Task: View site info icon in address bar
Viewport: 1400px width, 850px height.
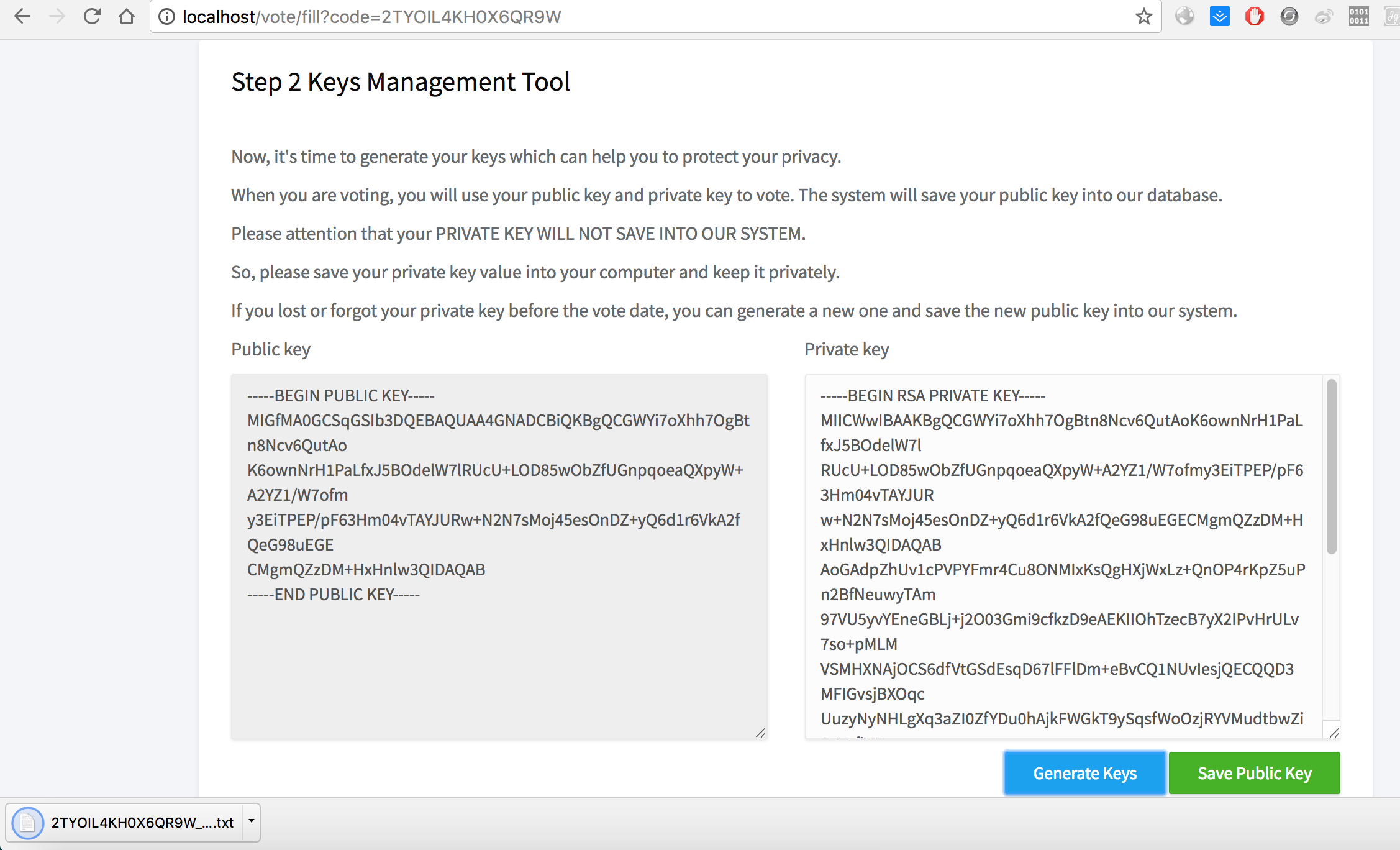Action: click(166, 17)
